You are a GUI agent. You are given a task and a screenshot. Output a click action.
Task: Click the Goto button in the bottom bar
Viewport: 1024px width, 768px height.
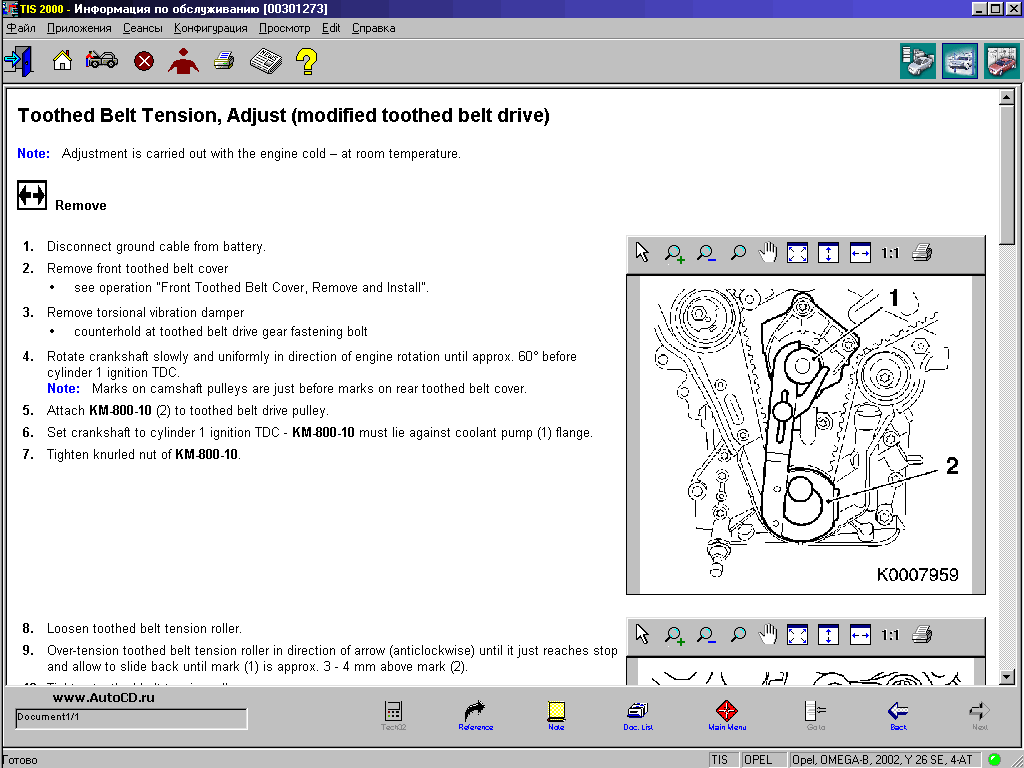tap(816, 715)
